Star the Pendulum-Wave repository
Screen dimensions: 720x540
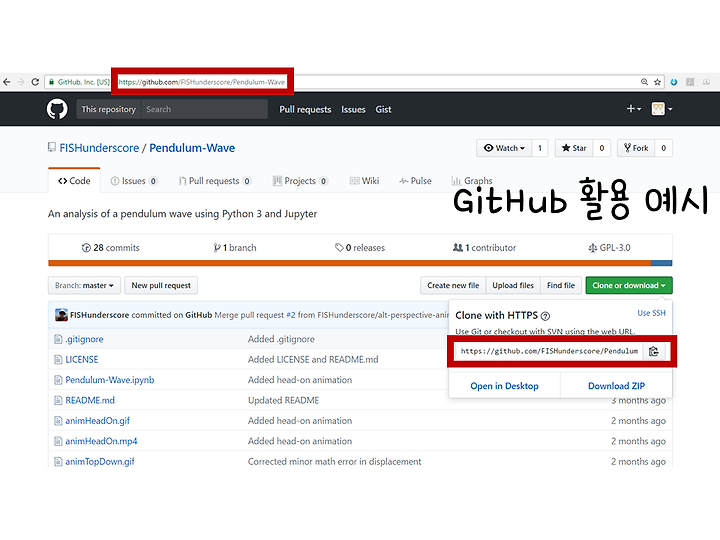[x=574, y=148]
